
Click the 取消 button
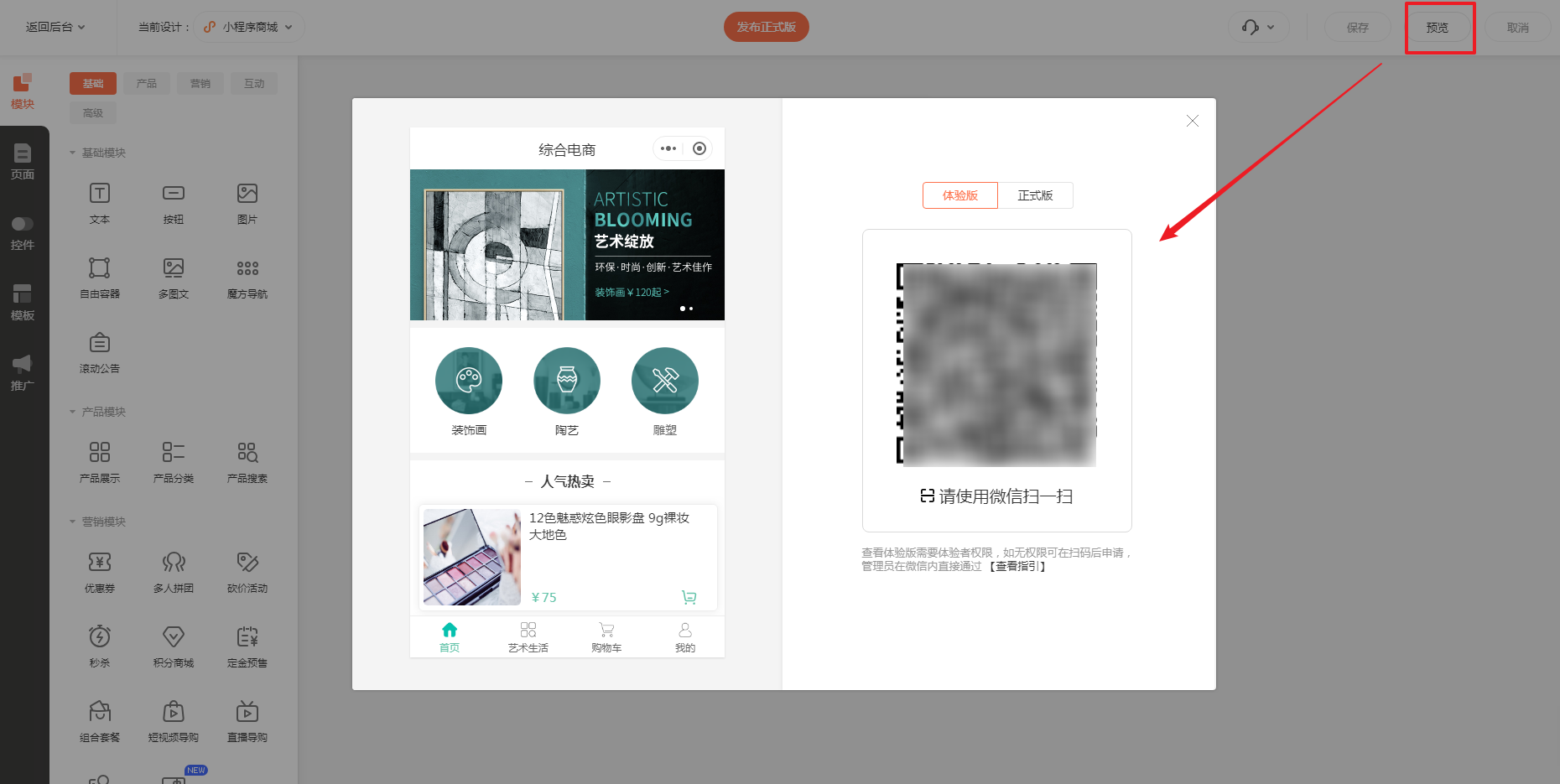tap(1518, 27)
